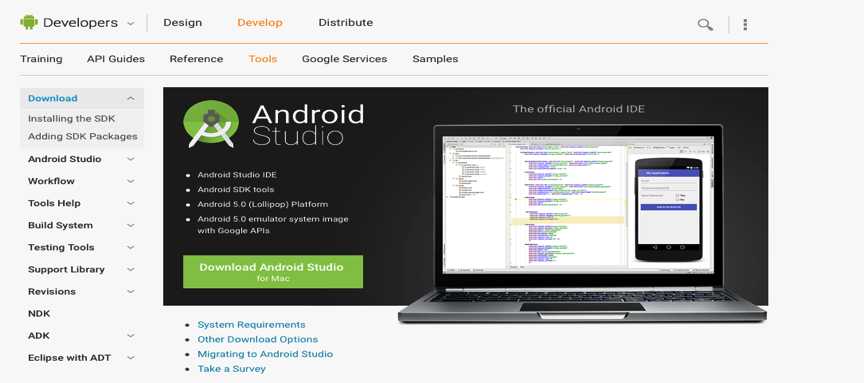
Task: Switch to the Reference section
Action: pos(196,59)
